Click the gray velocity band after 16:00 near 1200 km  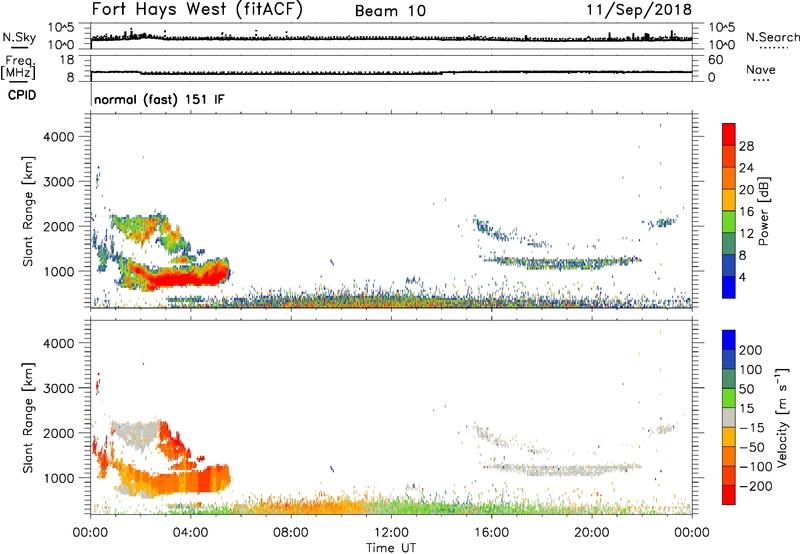(x=561, y=468)
